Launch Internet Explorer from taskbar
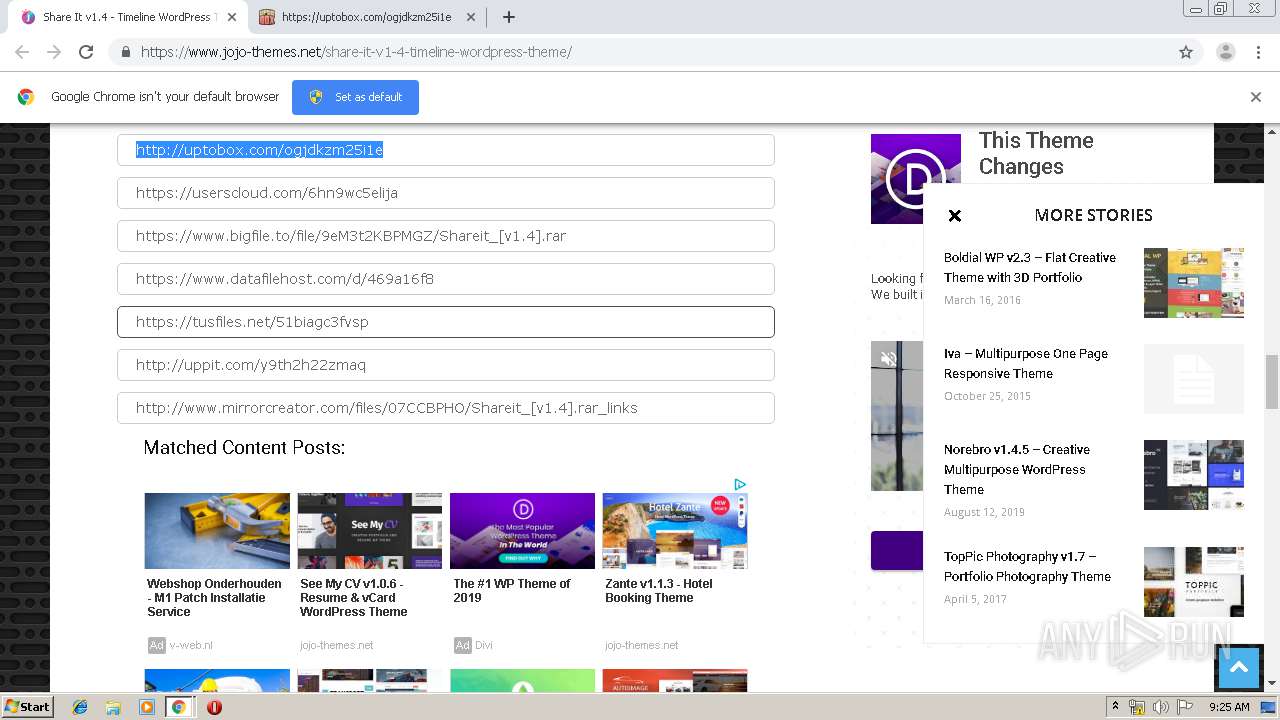 point(80,707)
